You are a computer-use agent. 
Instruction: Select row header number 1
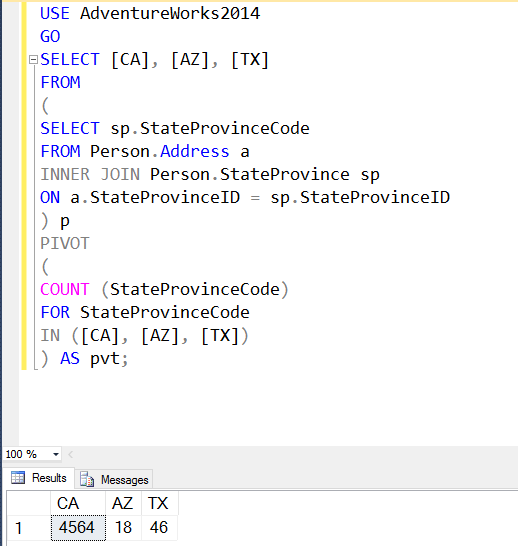point(29,528)
